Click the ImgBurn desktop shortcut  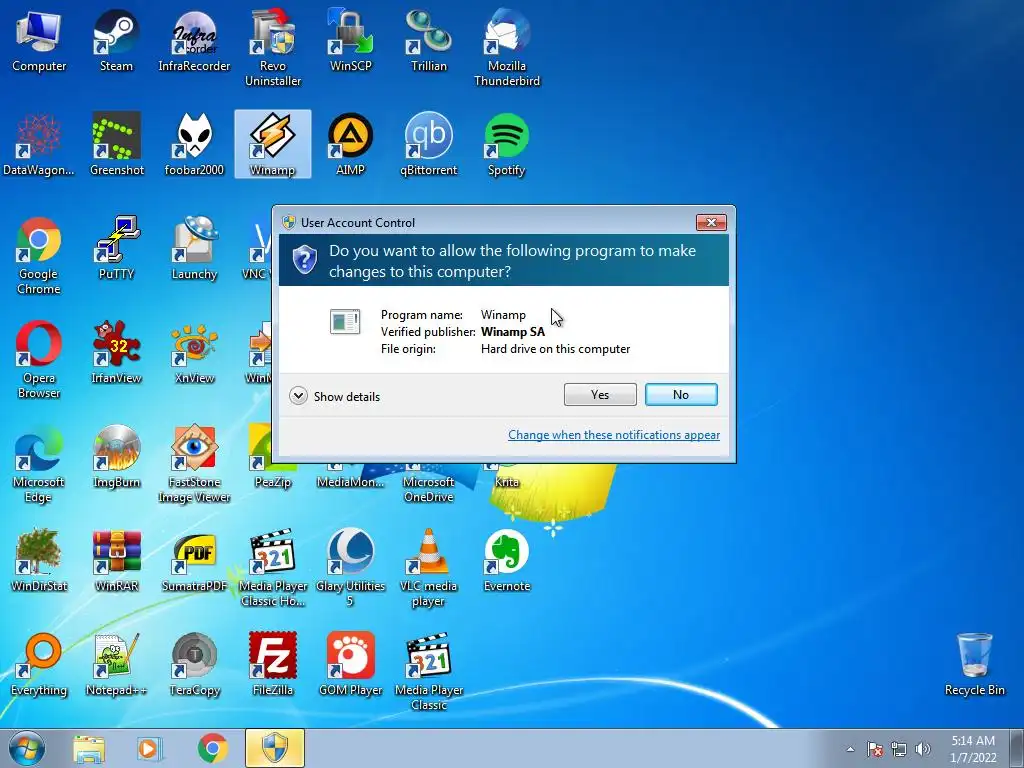(116, 456)
